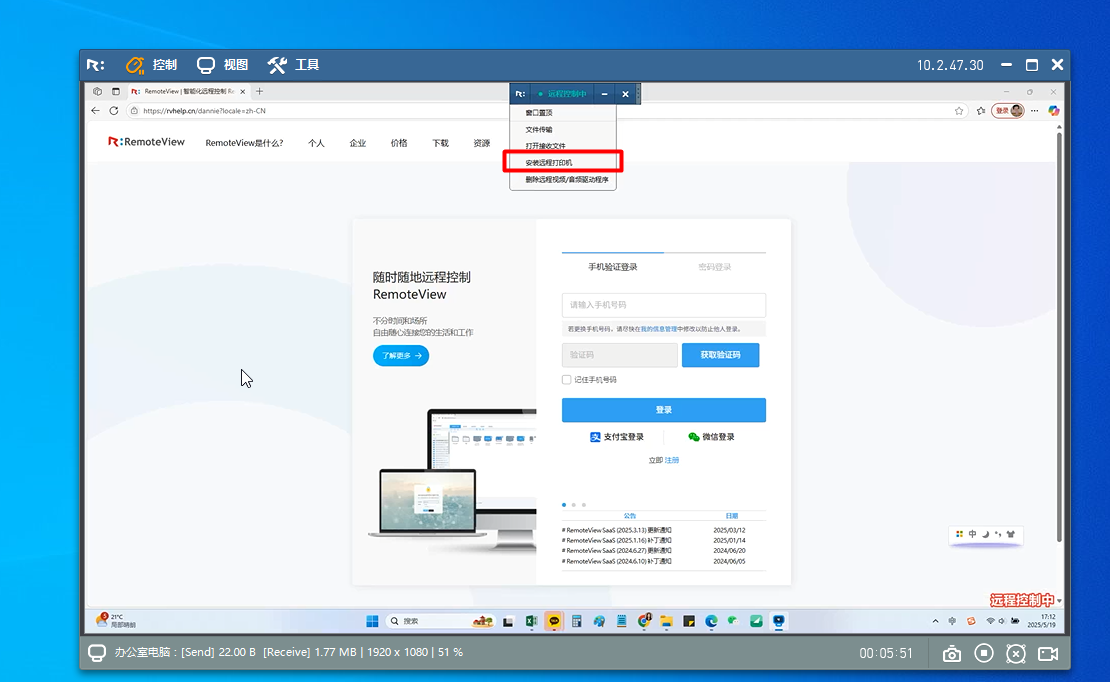
Task: Close the RemoteView browser tab
Action: point(242,91)
